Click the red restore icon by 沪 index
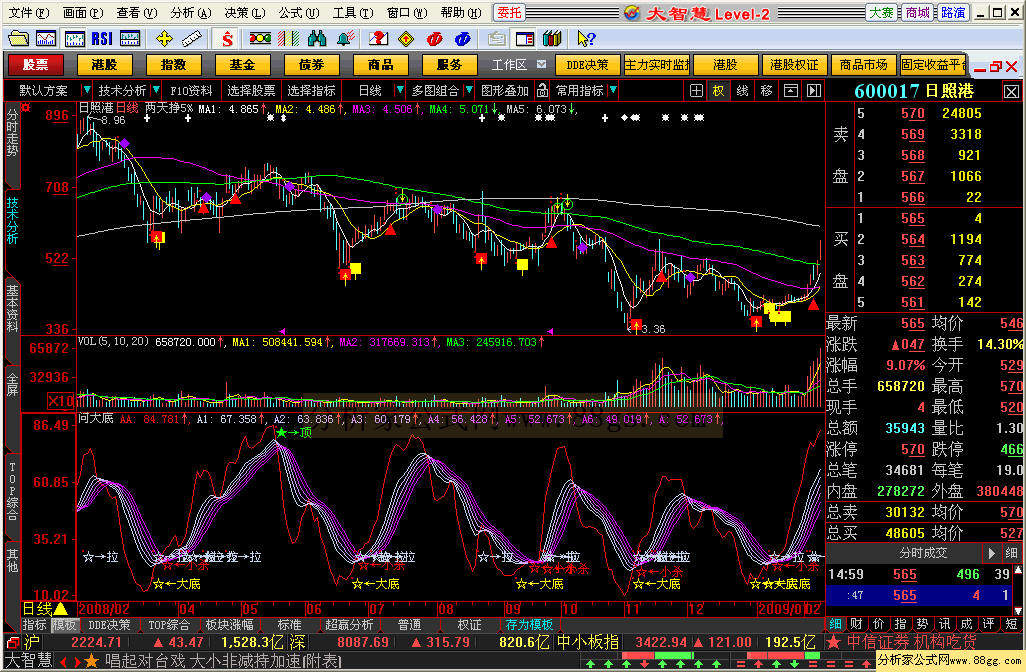This screenshot has width=1026, height=672. click(x=12, y=643)
